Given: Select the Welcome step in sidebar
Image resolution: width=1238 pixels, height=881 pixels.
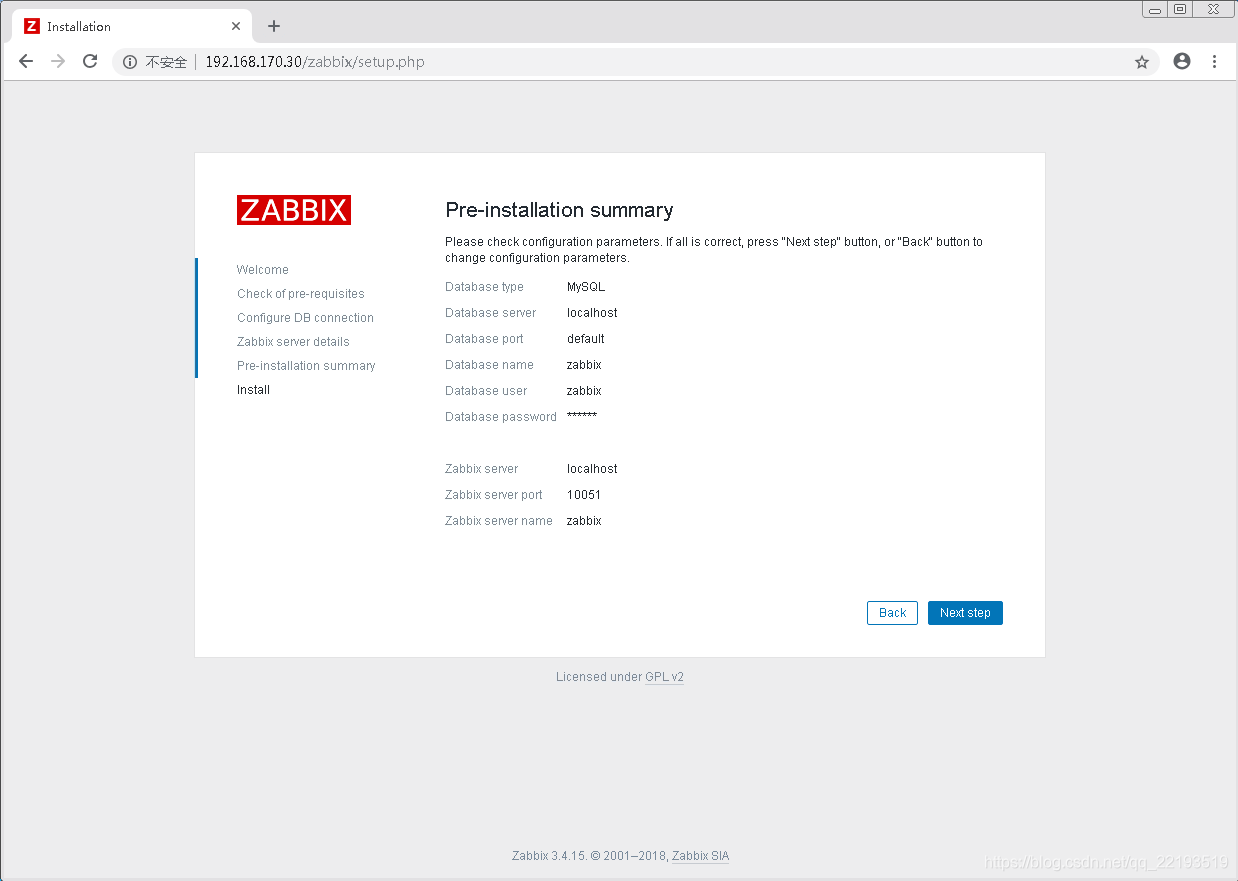Looking at the screenshot, I should (x=263, y=270).
